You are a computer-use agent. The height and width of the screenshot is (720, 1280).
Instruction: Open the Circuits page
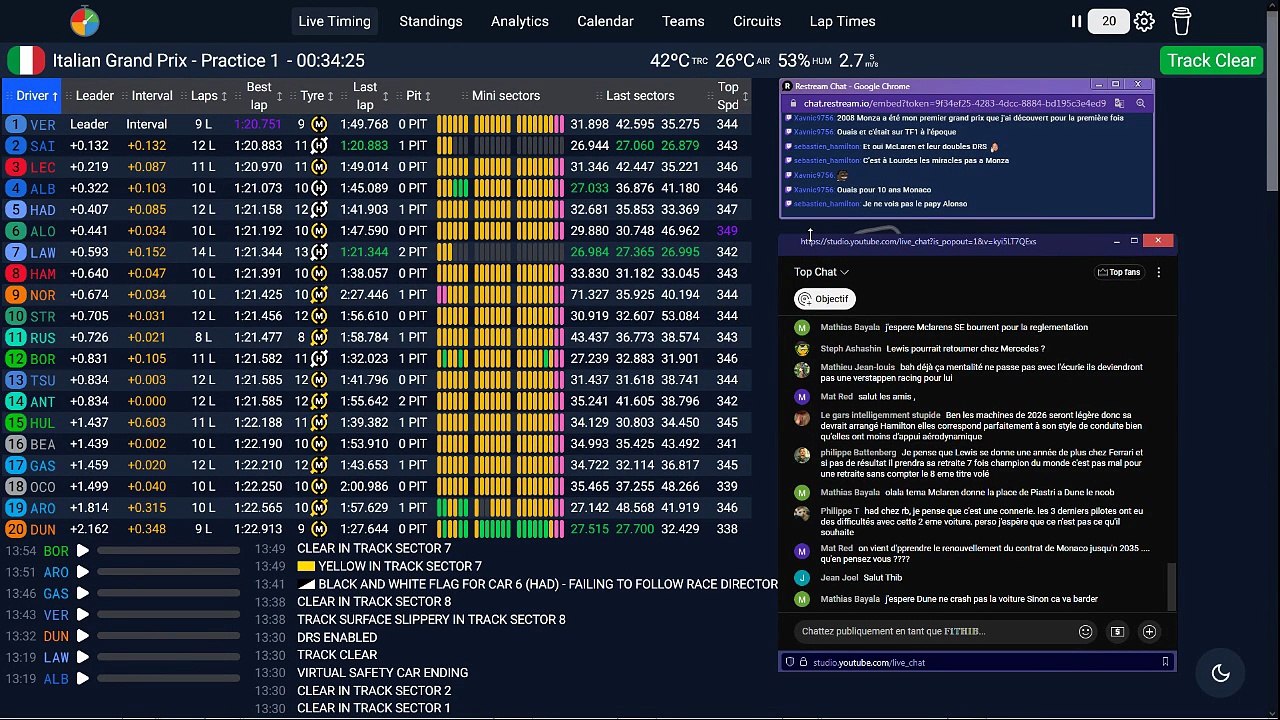[x=757, y=21]
